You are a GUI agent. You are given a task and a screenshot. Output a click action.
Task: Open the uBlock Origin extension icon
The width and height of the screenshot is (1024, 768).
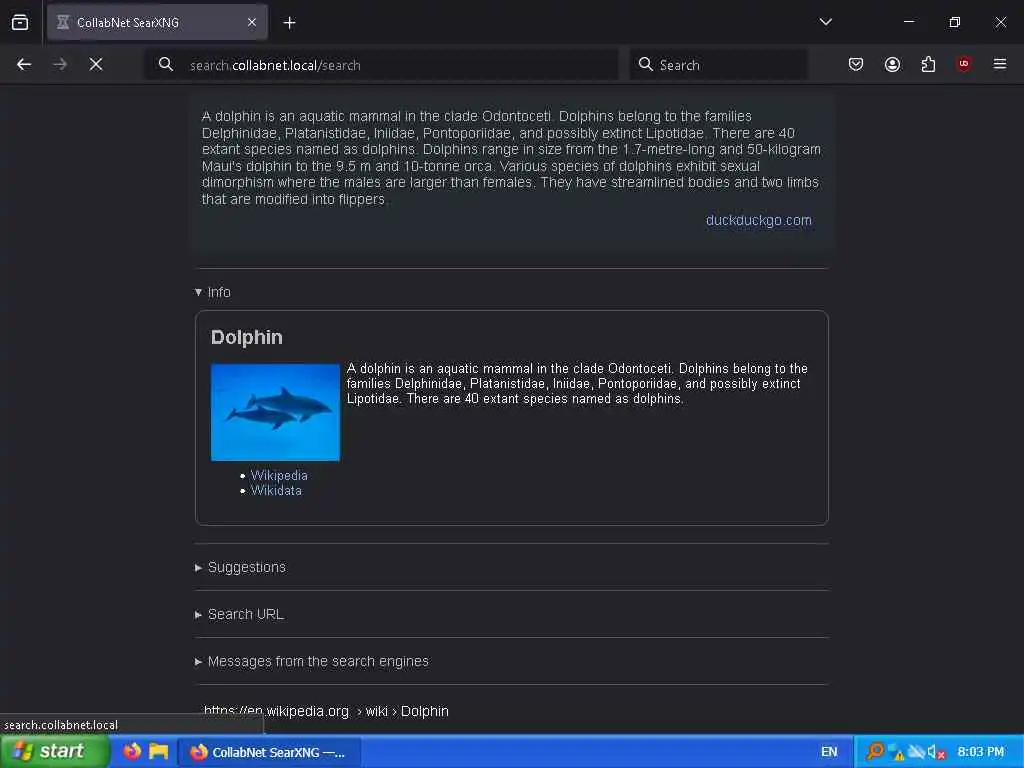pyautogui.click(x=964, y=64)
